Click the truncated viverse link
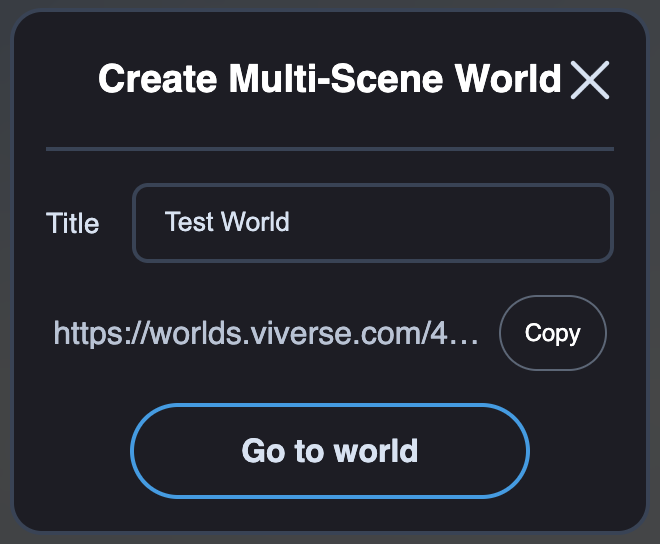The width and height of the screenshot is (660, 544). coord(266,333)
